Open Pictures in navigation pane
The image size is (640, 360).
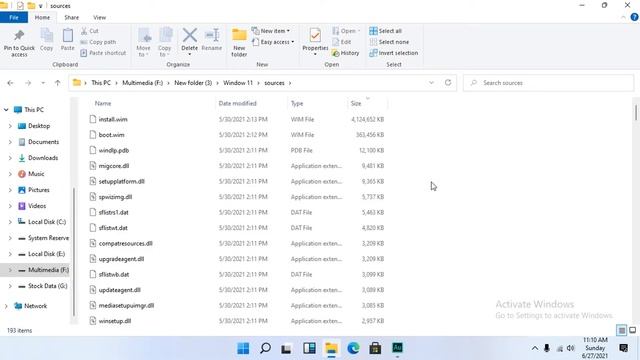coord(39,190)
